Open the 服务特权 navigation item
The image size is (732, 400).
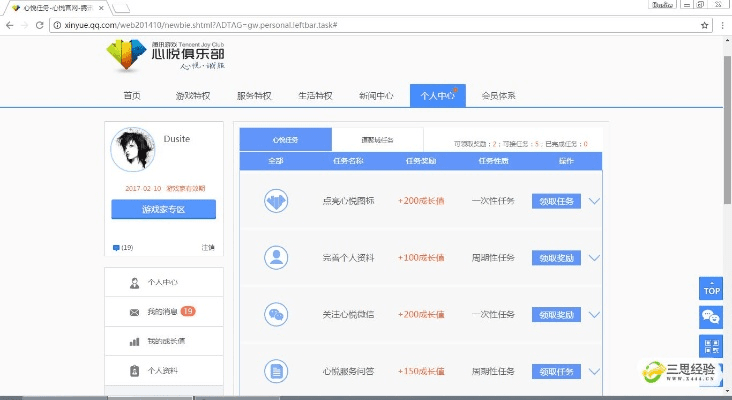click(254, 96)
